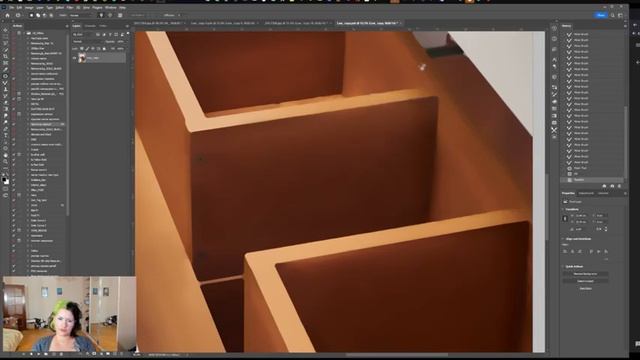
Task: Open the Window menu
Action: (111, 7)
